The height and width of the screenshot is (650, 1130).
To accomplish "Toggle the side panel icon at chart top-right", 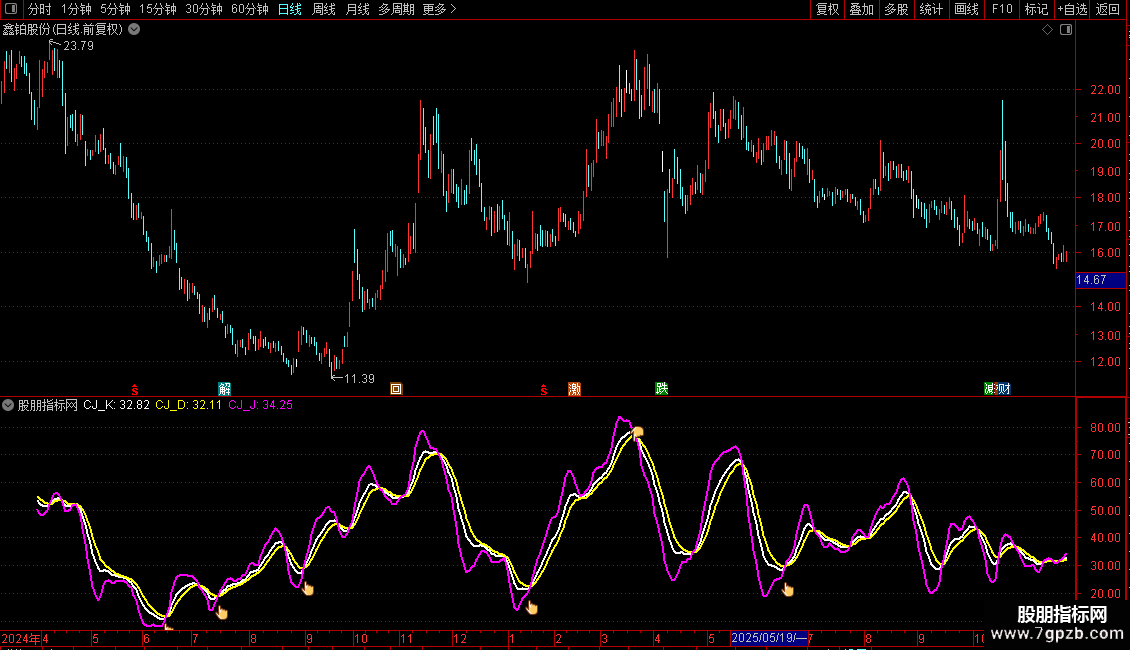I will pos(1066,30).
